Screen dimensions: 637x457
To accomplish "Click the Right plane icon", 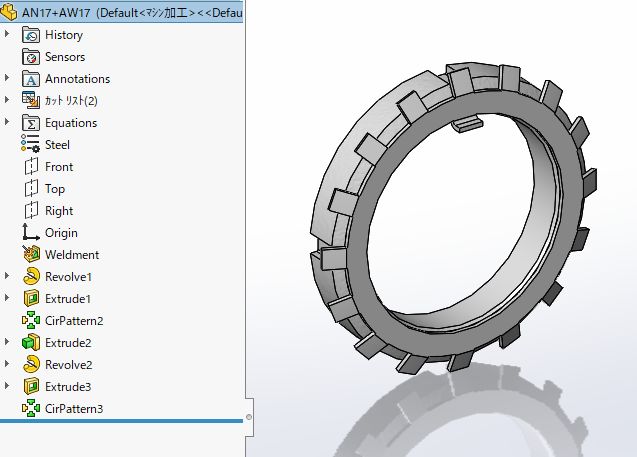I will coord(31,210).
